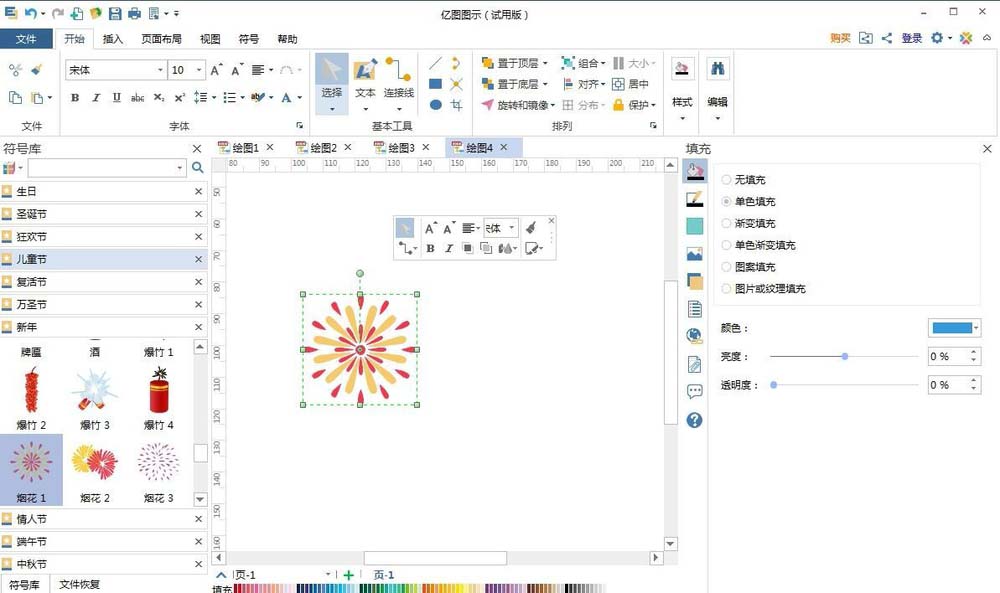The image size is (1000, 593).
Task: Open the 插入 ribbon tab
Action: tap(111, 39)
